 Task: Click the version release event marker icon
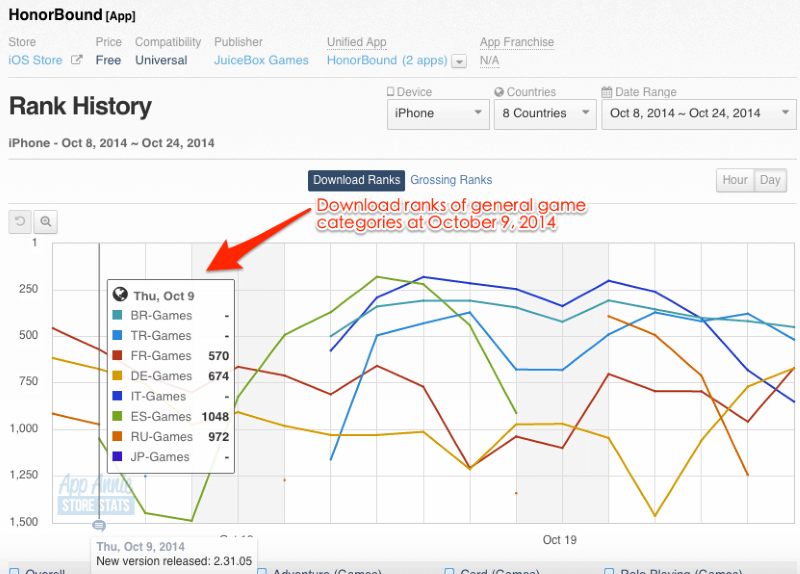click(x=99, y=525)
